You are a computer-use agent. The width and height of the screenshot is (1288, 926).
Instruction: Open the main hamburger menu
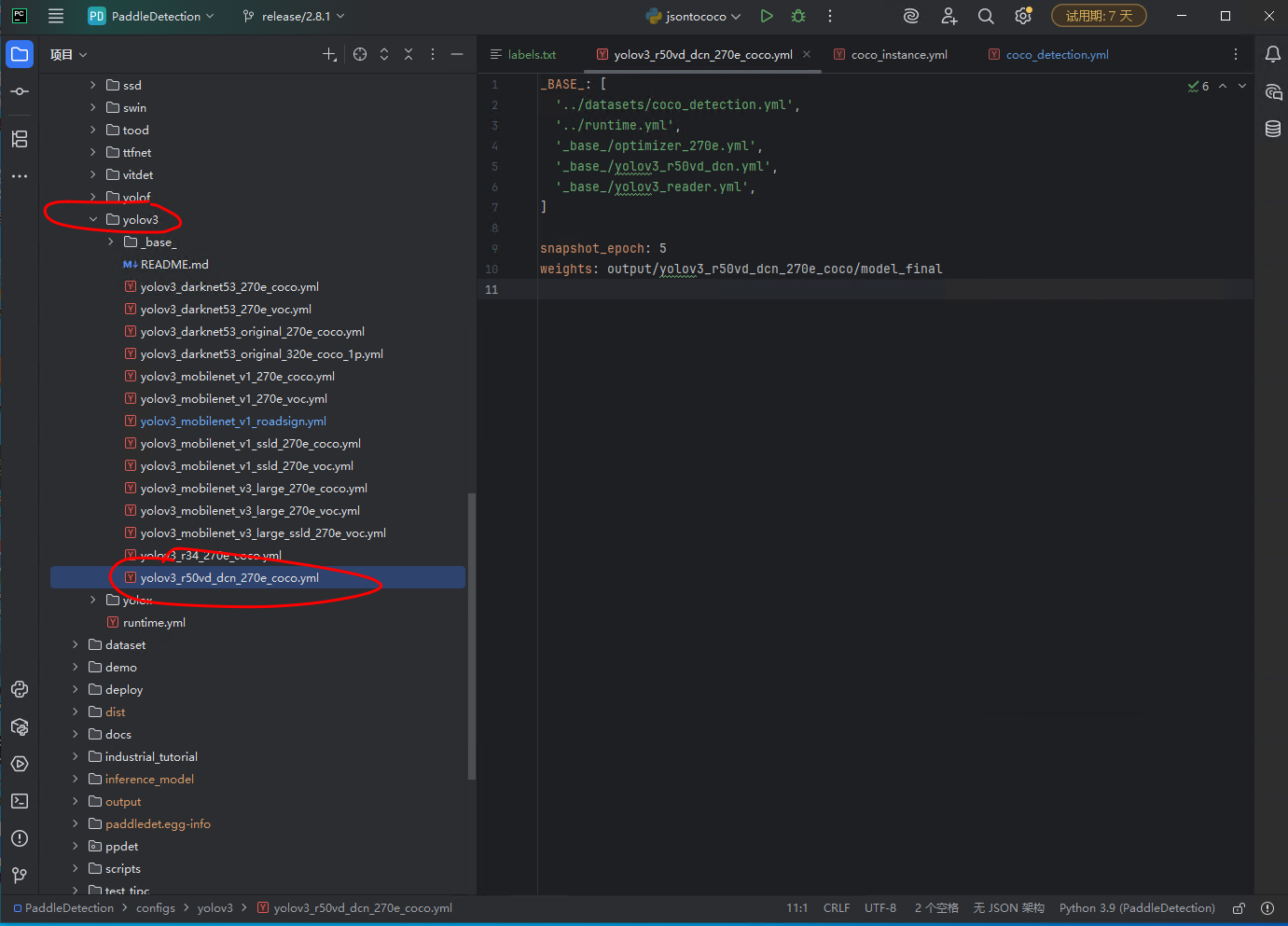click(x=56, y=16)
